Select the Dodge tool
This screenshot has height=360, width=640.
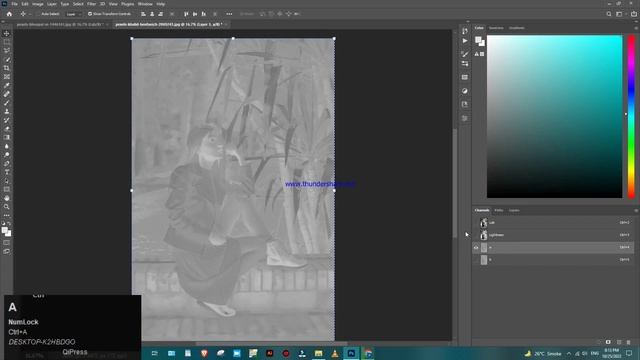click(7, 155)
